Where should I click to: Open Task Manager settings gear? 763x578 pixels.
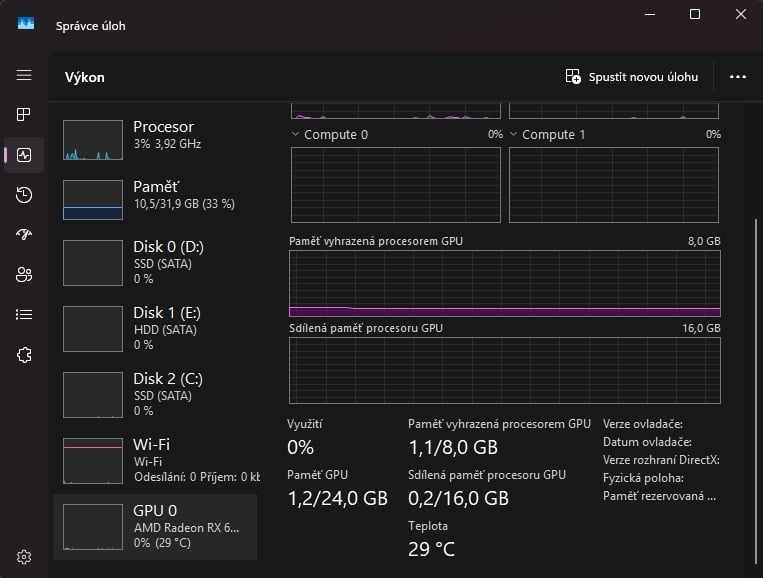[x=24, y=557]
